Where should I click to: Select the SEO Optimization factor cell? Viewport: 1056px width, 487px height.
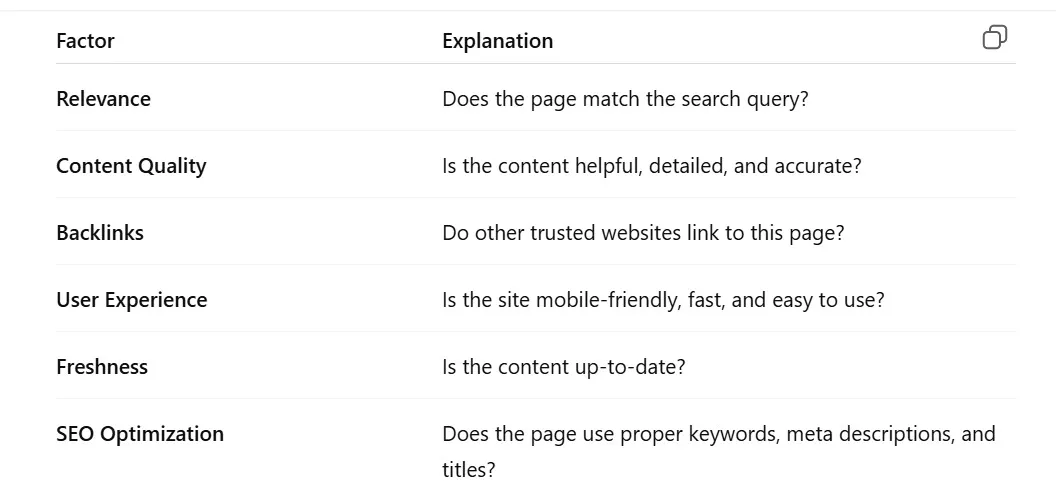point(140,434)
